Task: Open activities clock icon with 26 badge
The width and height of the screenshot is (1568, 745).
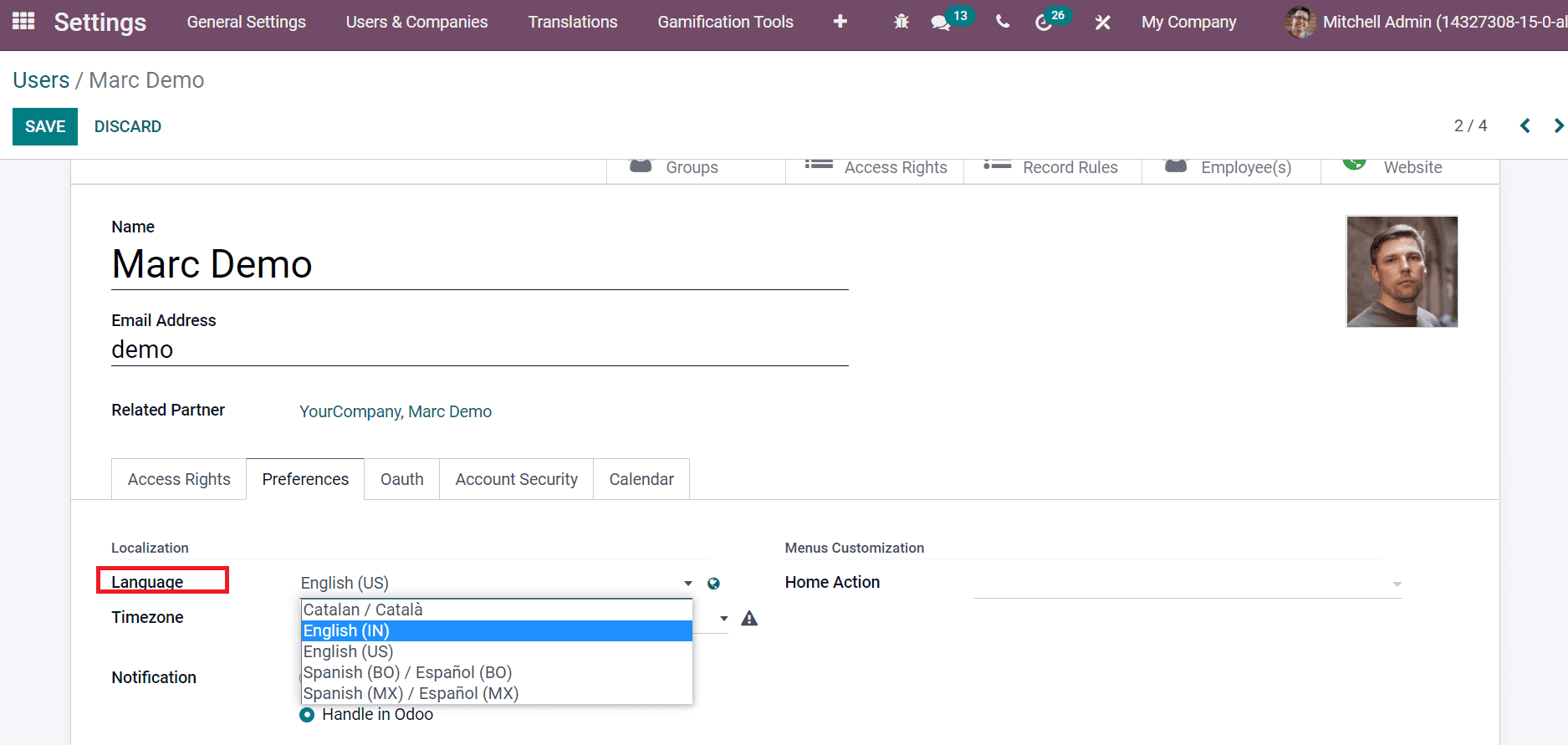Action: (x=1044, y=23)
